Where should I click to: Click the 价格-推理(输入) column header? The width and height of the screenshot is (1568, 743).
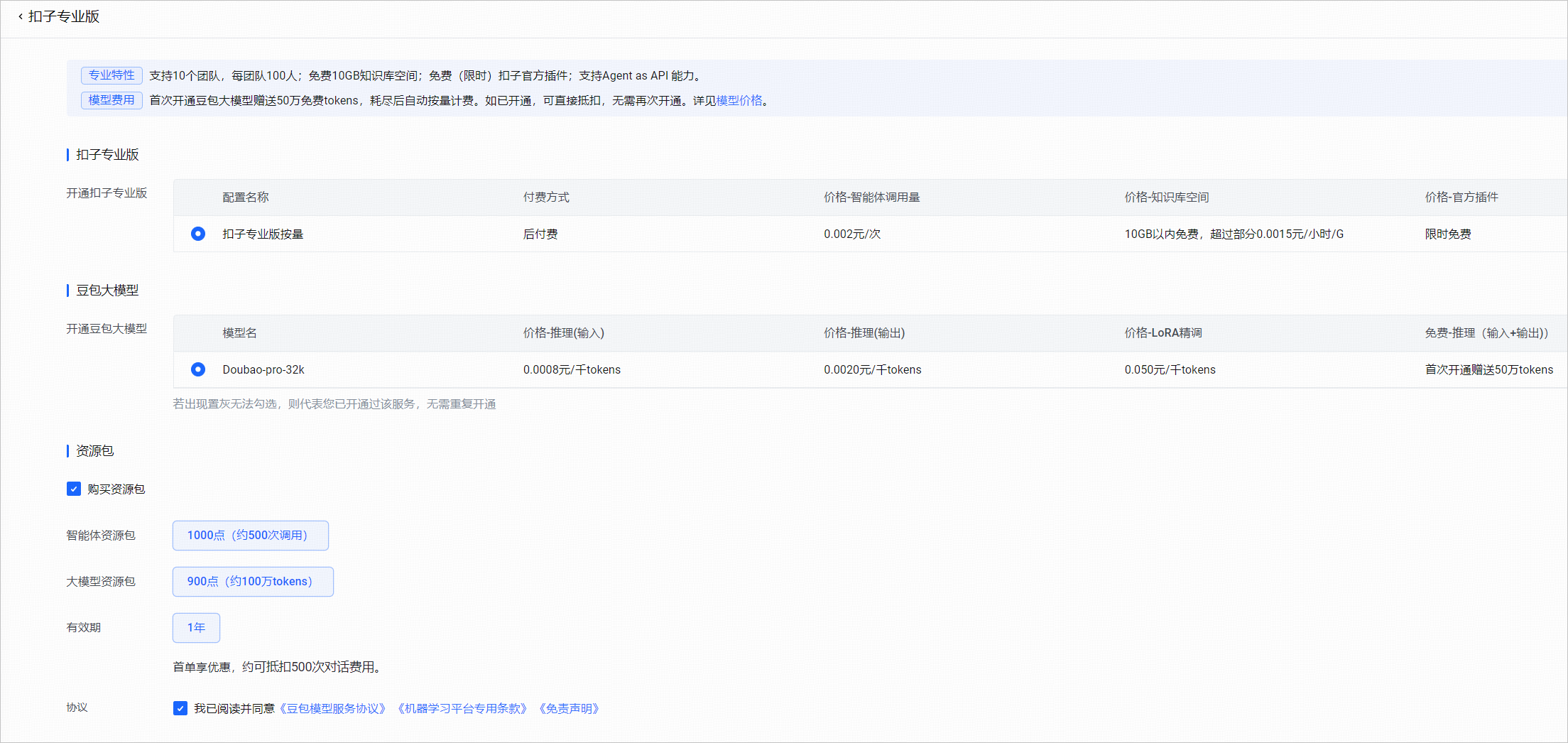coord(564,333)
